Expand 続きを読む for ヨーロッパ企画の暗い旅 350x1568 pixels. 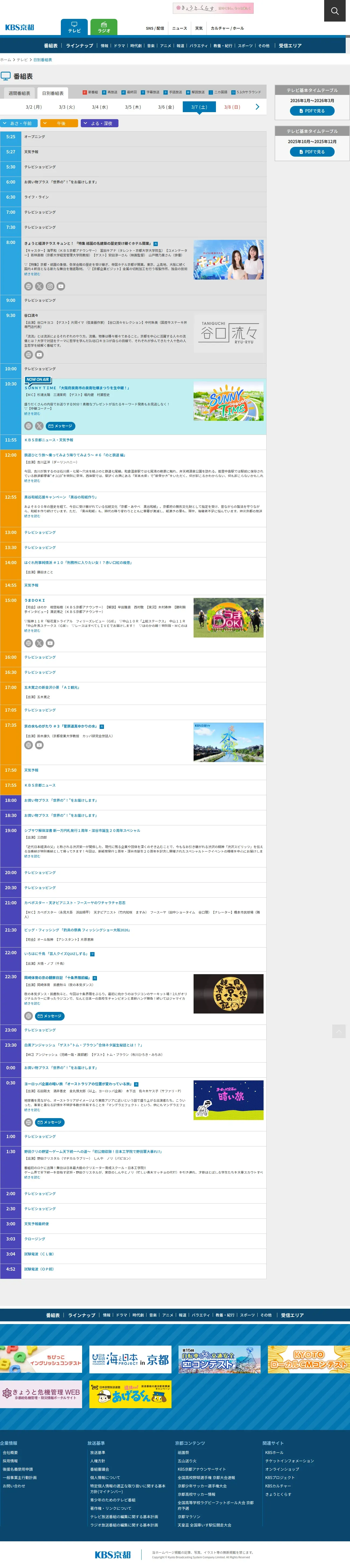coord(32,1110)
